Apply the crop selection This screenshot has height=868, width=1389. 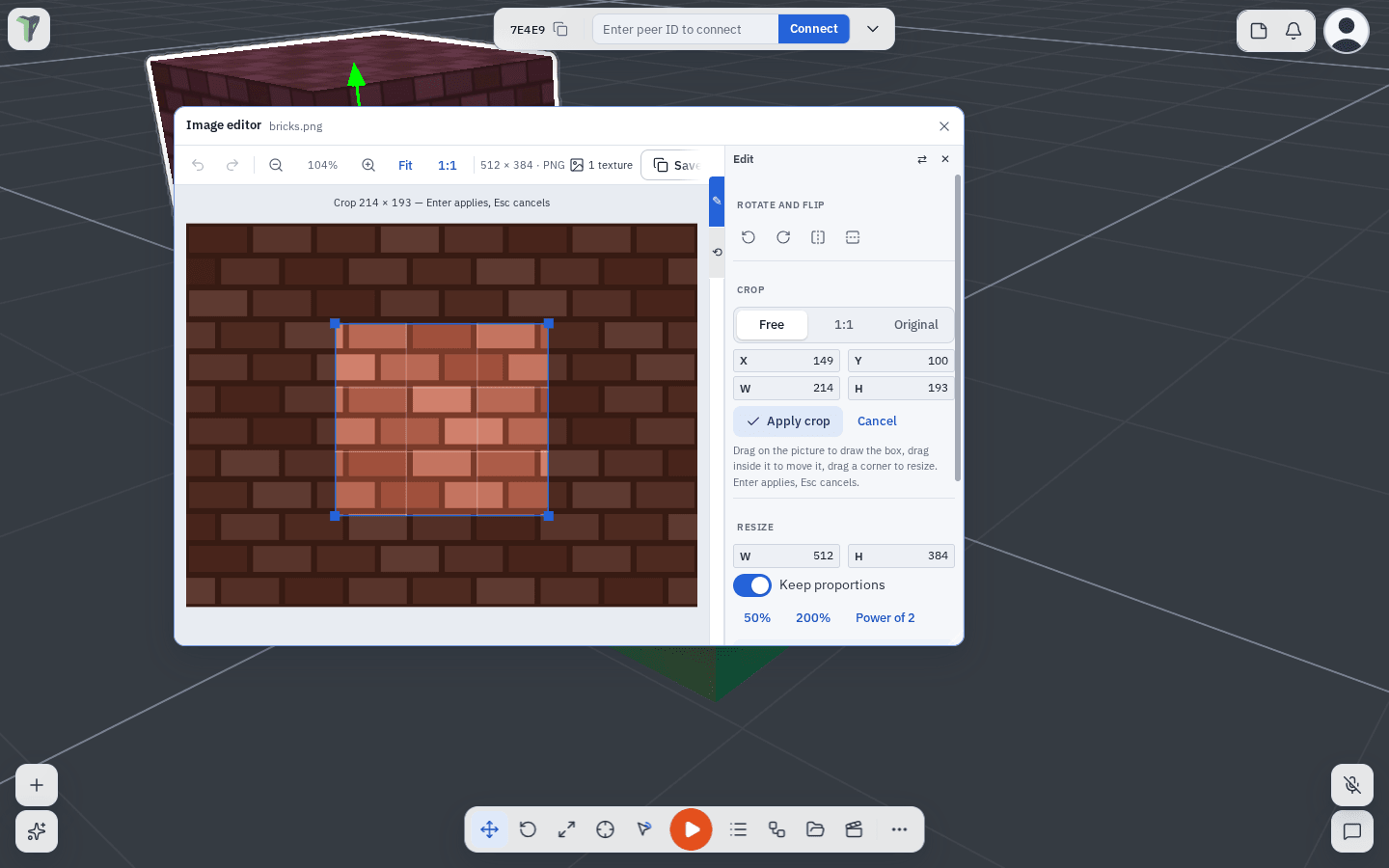click(x=788, y=421)
